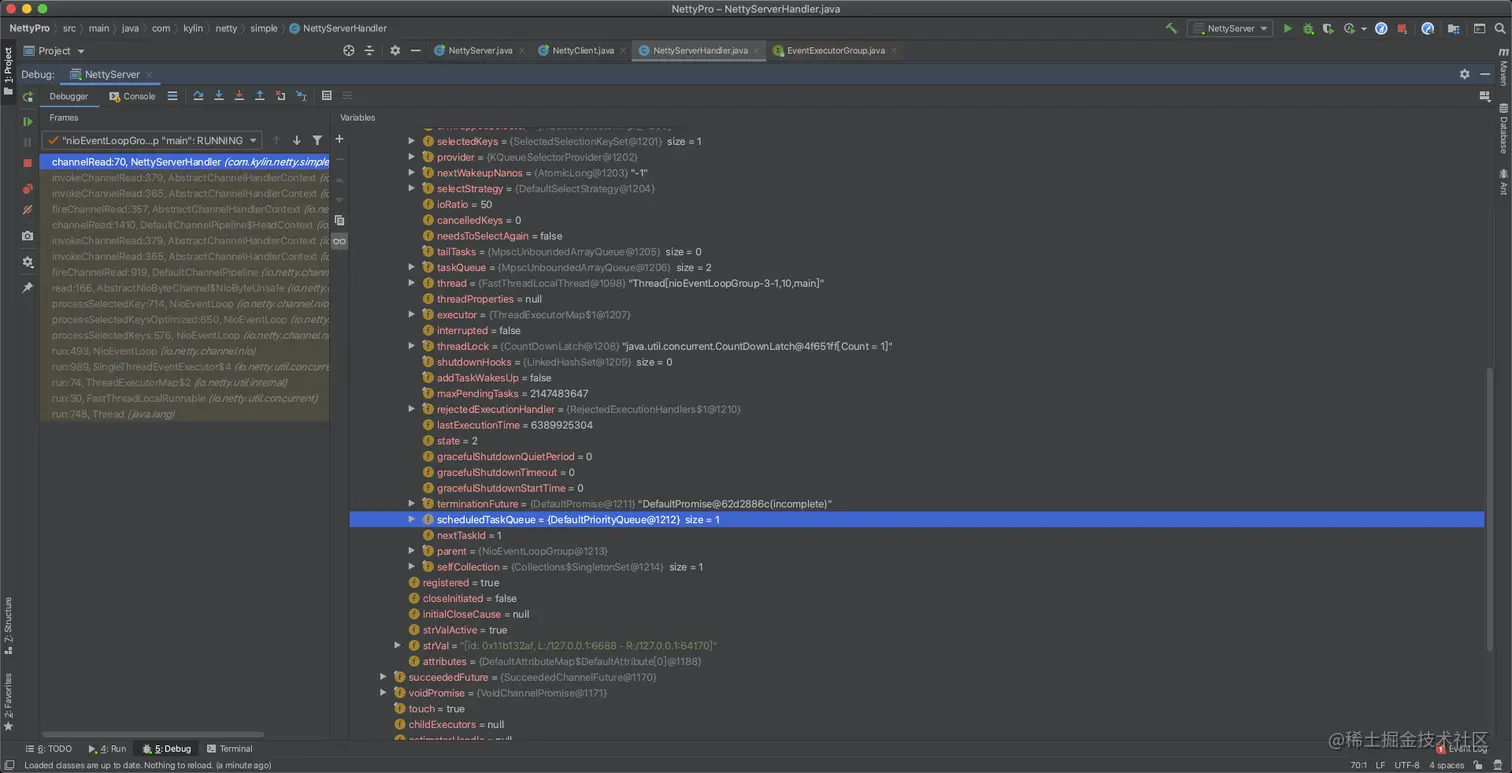The width and height of the screenshot is (1512, 773).
Task: Expand the thread variable node
Action: (x=411, y=283)
